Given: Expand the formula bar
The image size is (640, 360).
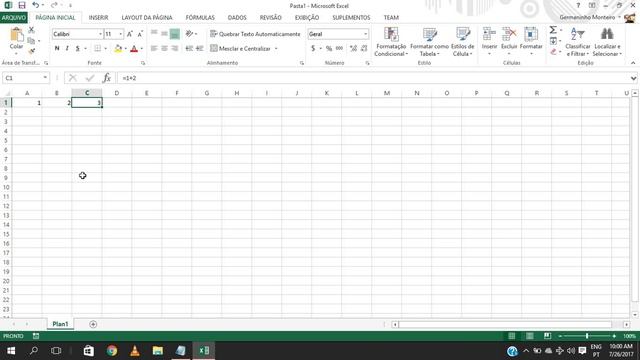Looking at the screenshot, I should [633, 78].
